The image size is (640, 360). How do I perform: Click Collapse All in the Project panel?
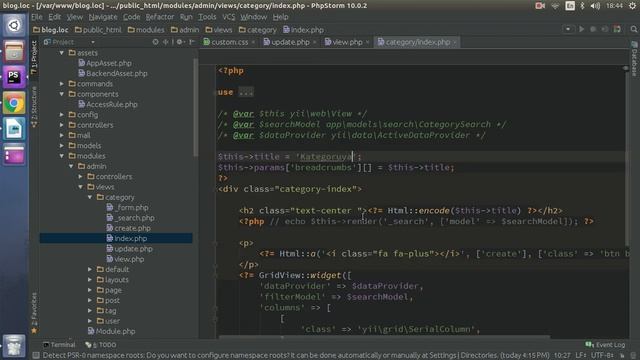click(x=166, y=42)
